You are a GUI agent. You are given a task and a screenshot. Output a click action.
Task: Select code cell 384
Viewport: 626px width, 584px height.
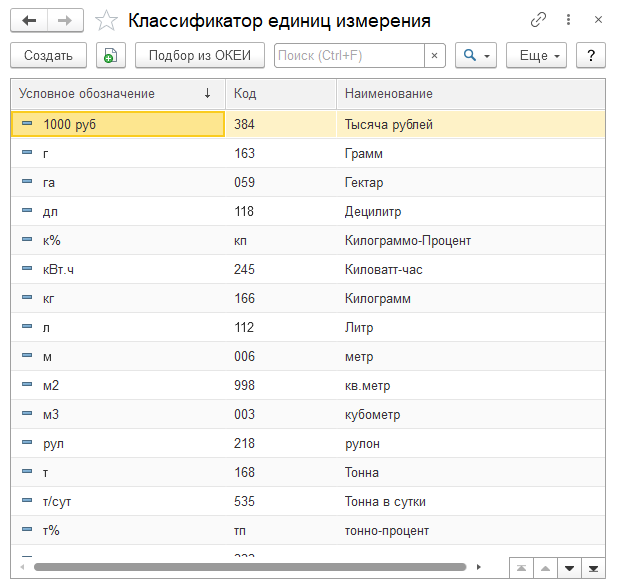pyautogui.click(x=281, y=124)
